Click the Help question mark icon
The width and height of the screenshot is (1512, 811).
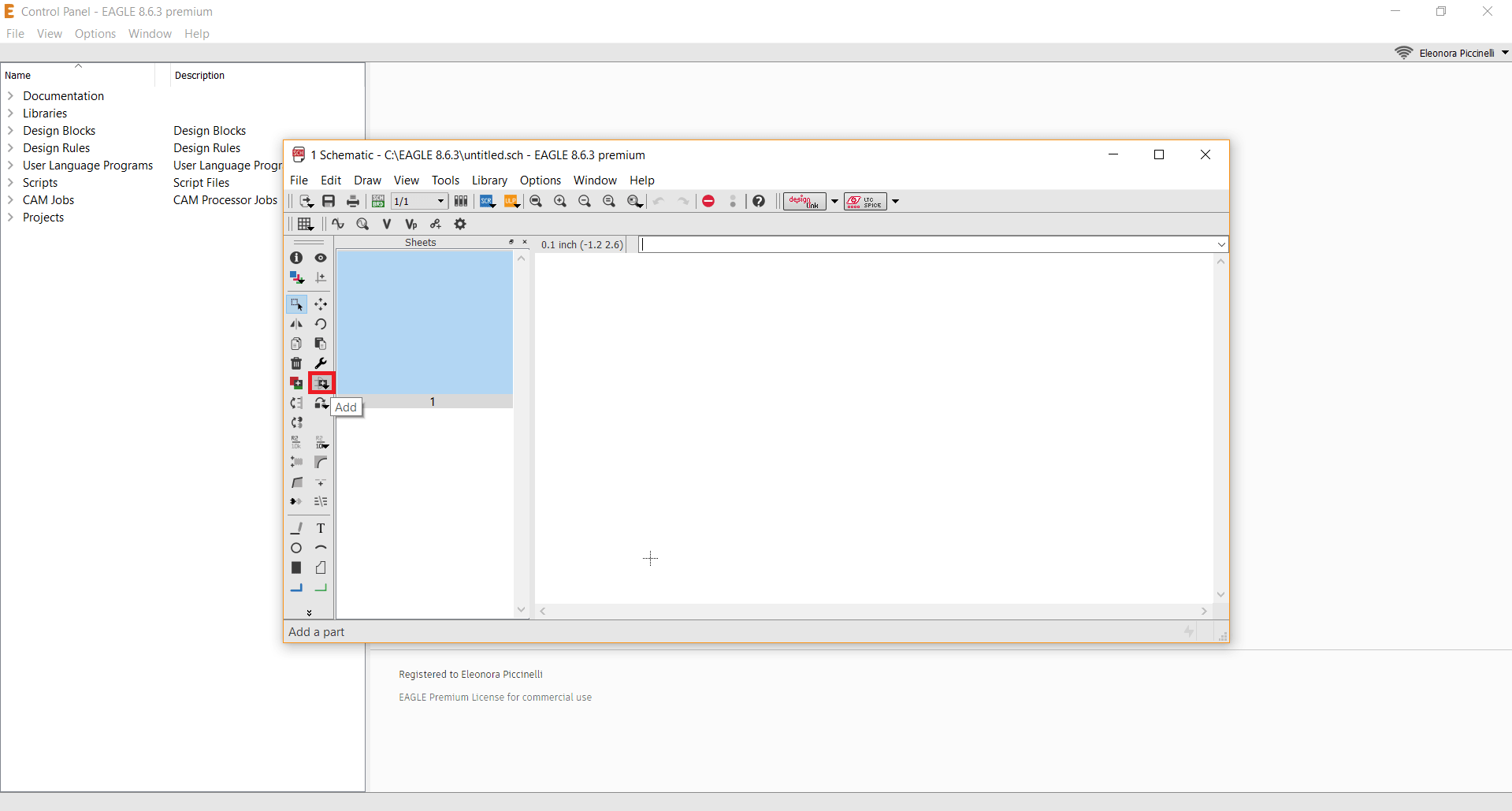click(x=759, y=201)
